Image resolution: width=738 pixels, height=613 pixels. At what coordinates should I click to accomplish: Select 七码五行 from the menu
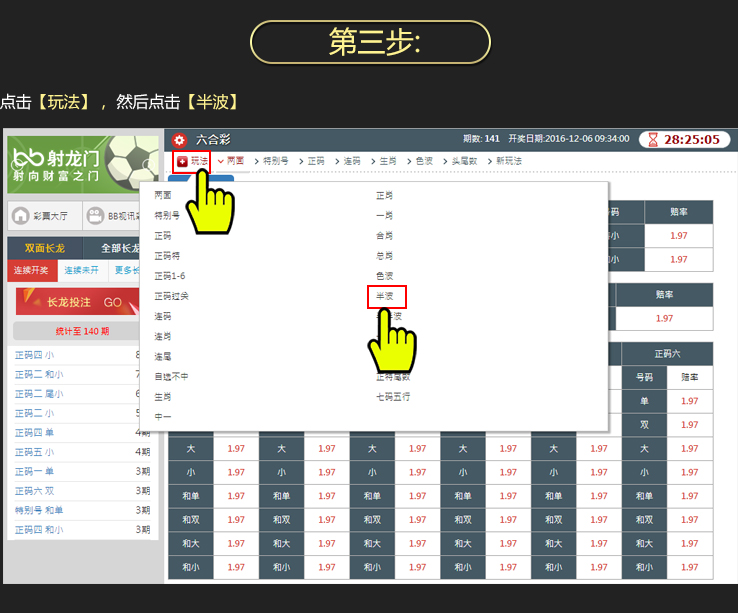[x=392, y=397]
